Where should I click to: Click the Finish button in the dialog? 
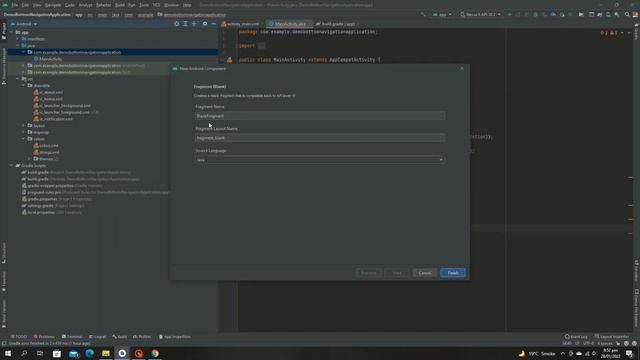pyautogui.click(x=453, y=273)
